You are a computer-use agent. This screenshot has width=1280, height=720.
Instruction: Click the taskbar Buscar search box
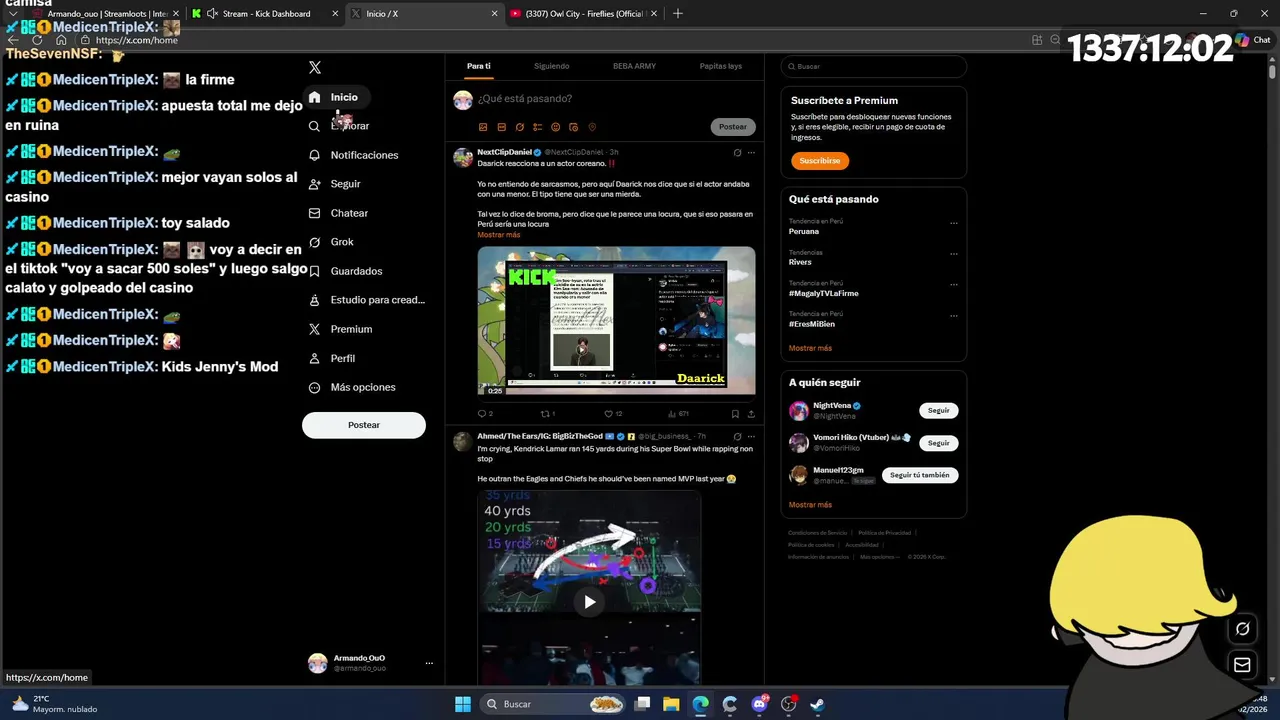553,704
